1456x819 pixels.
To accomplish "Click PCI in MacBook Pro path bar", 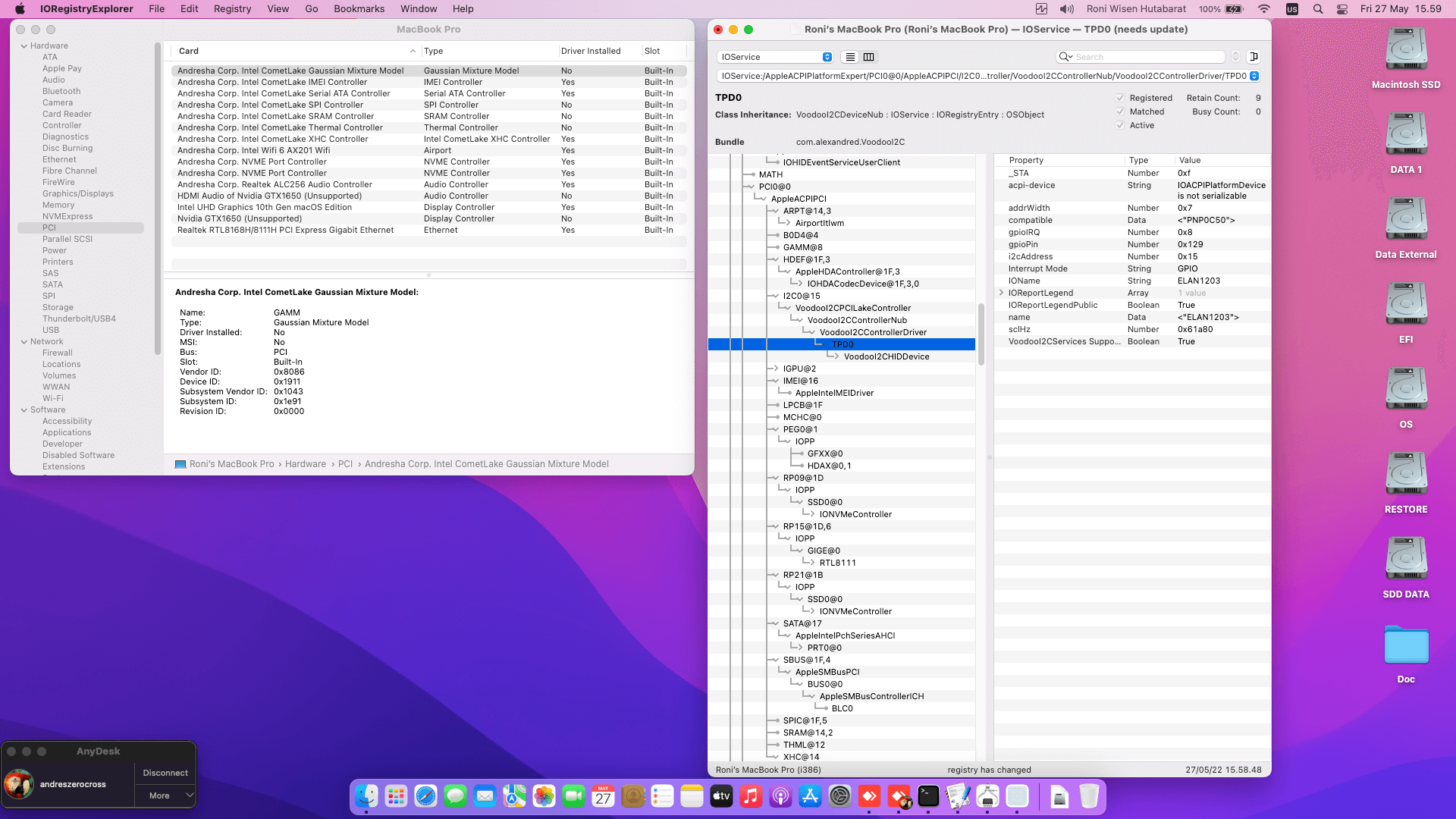I will (345, 464).
